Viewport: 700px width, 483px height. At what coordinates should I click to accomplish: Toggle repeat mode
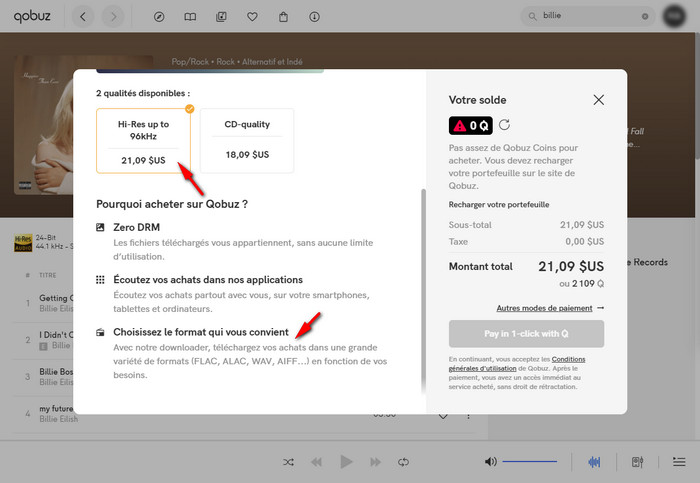click(404, 462)
